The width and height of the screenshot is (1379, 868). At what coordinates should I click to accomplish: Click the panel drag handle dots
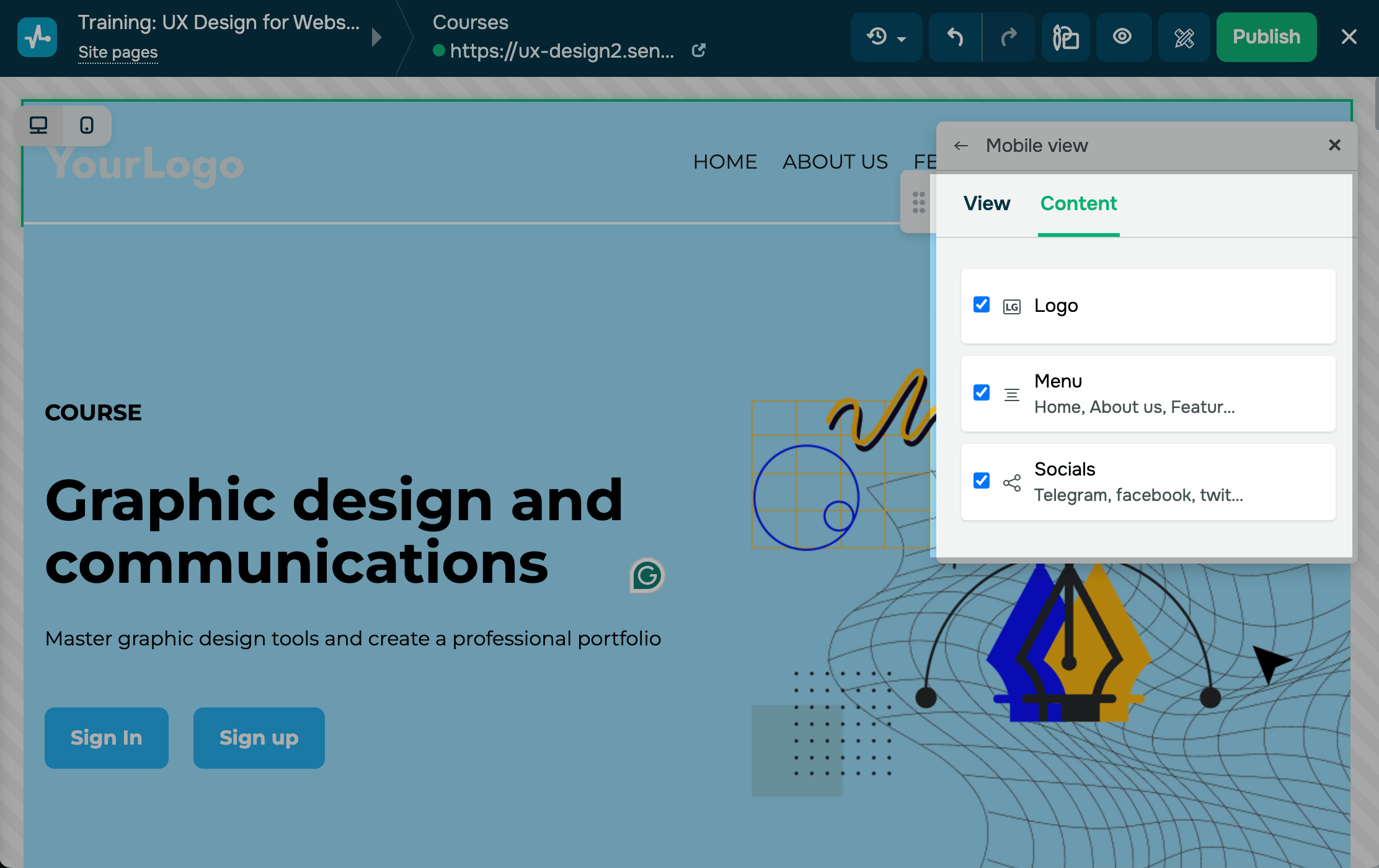click(918, 202)
